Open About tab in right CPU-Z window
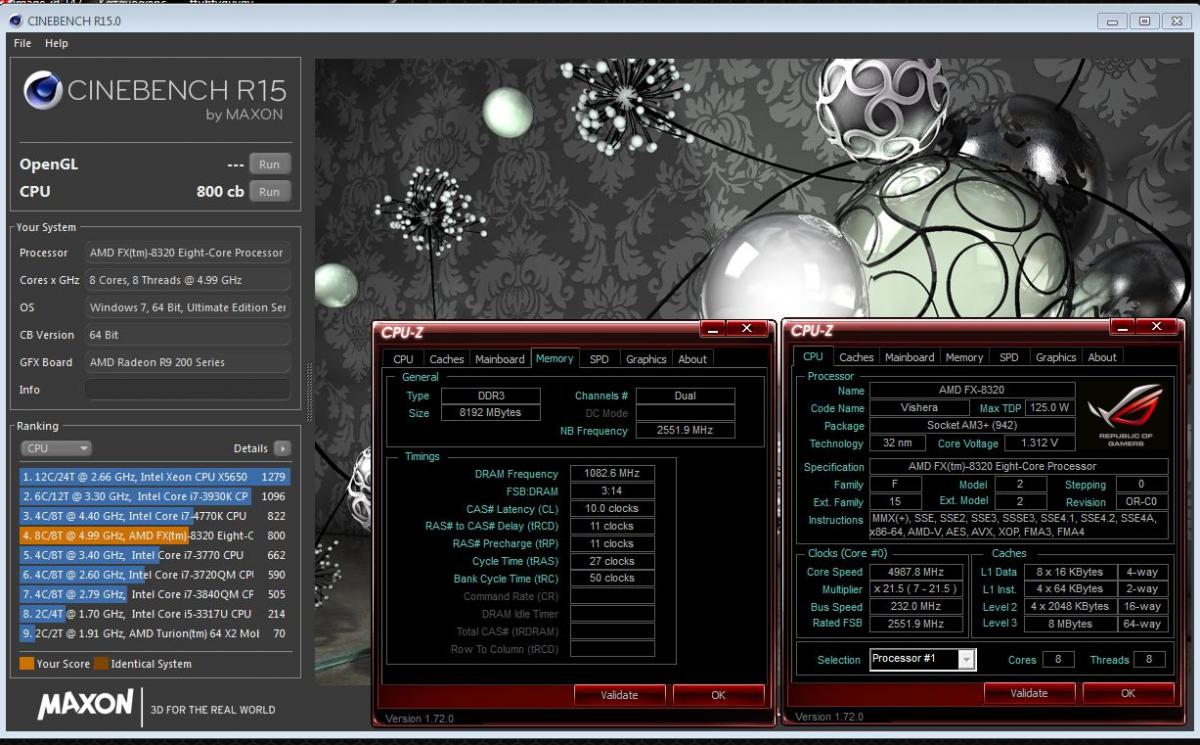The height and width of the screenshot is (745, 1200). coord(1102,357)
